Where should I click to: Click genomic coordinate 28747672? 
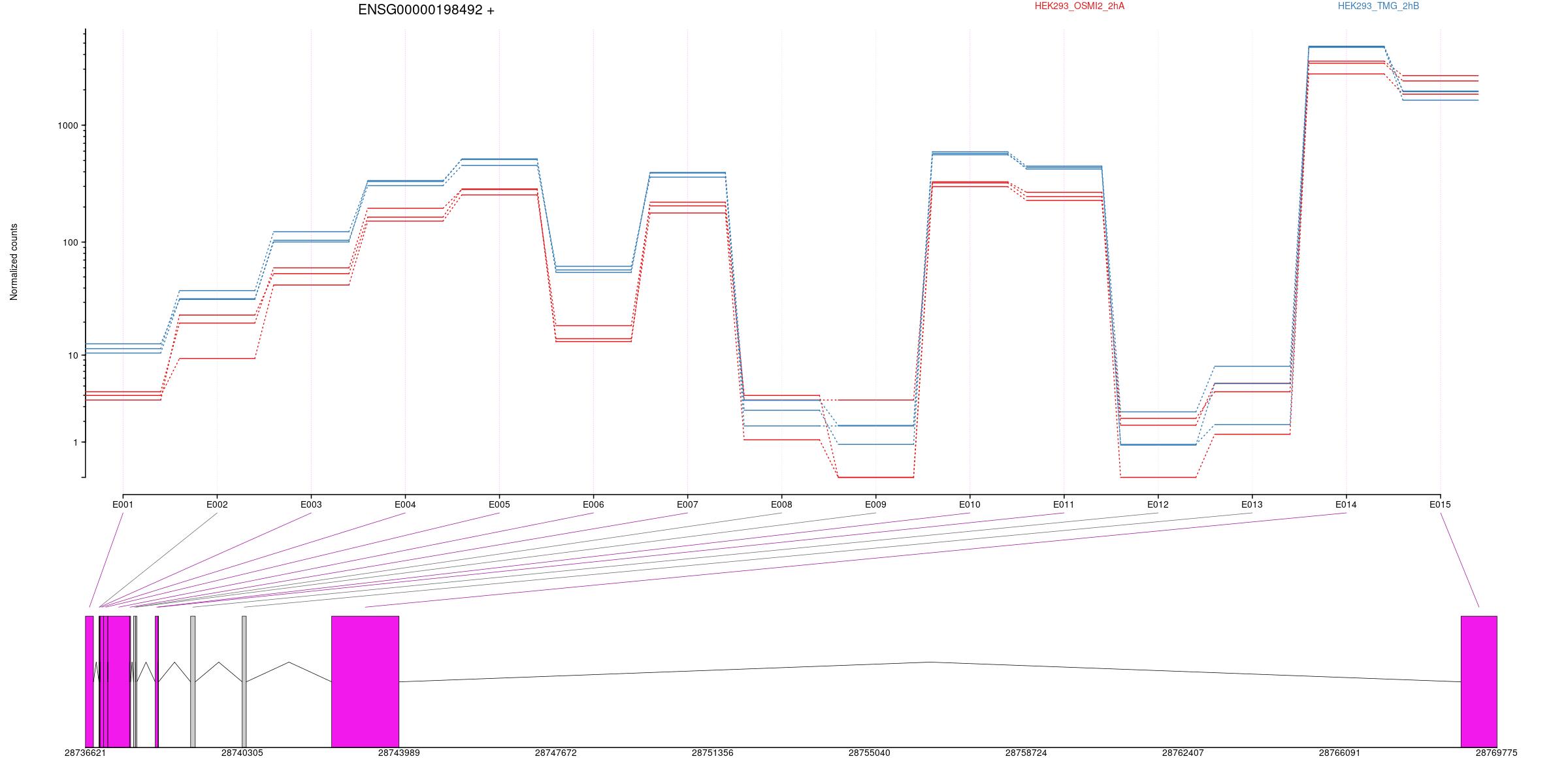coord(555,753)
